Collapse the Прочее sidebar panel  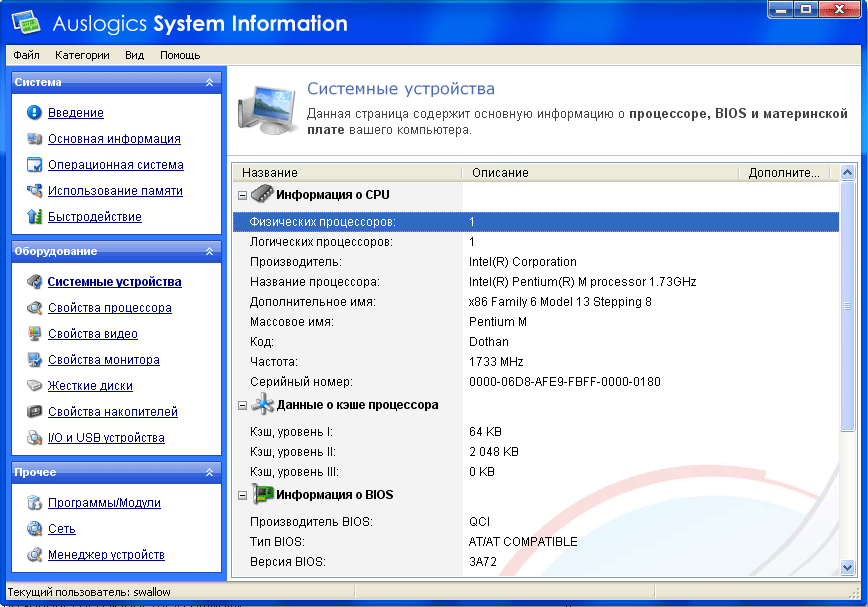coord(209,472)
